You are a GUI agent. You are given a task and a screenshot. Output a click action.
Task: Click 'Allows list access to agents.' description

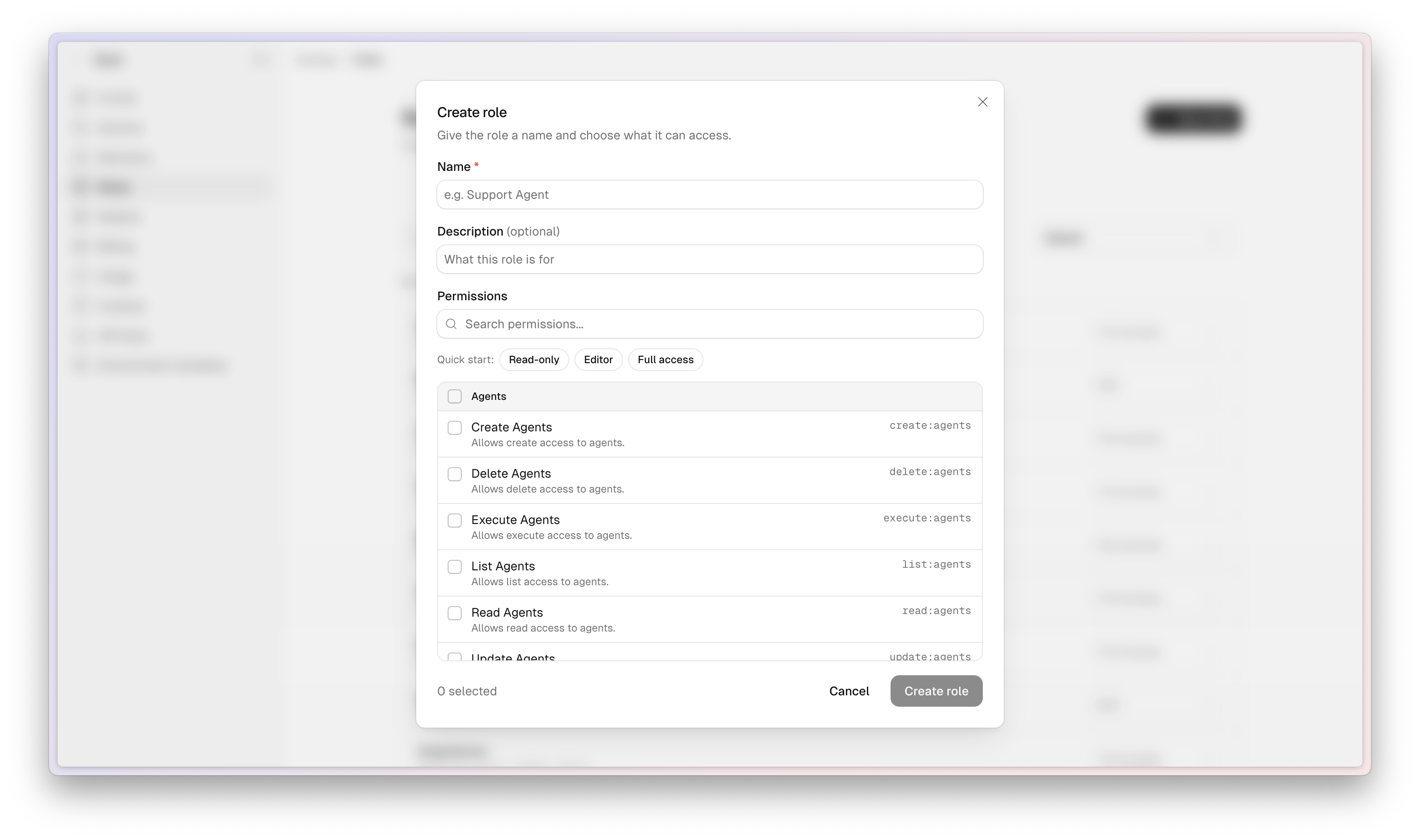point(539,582)
